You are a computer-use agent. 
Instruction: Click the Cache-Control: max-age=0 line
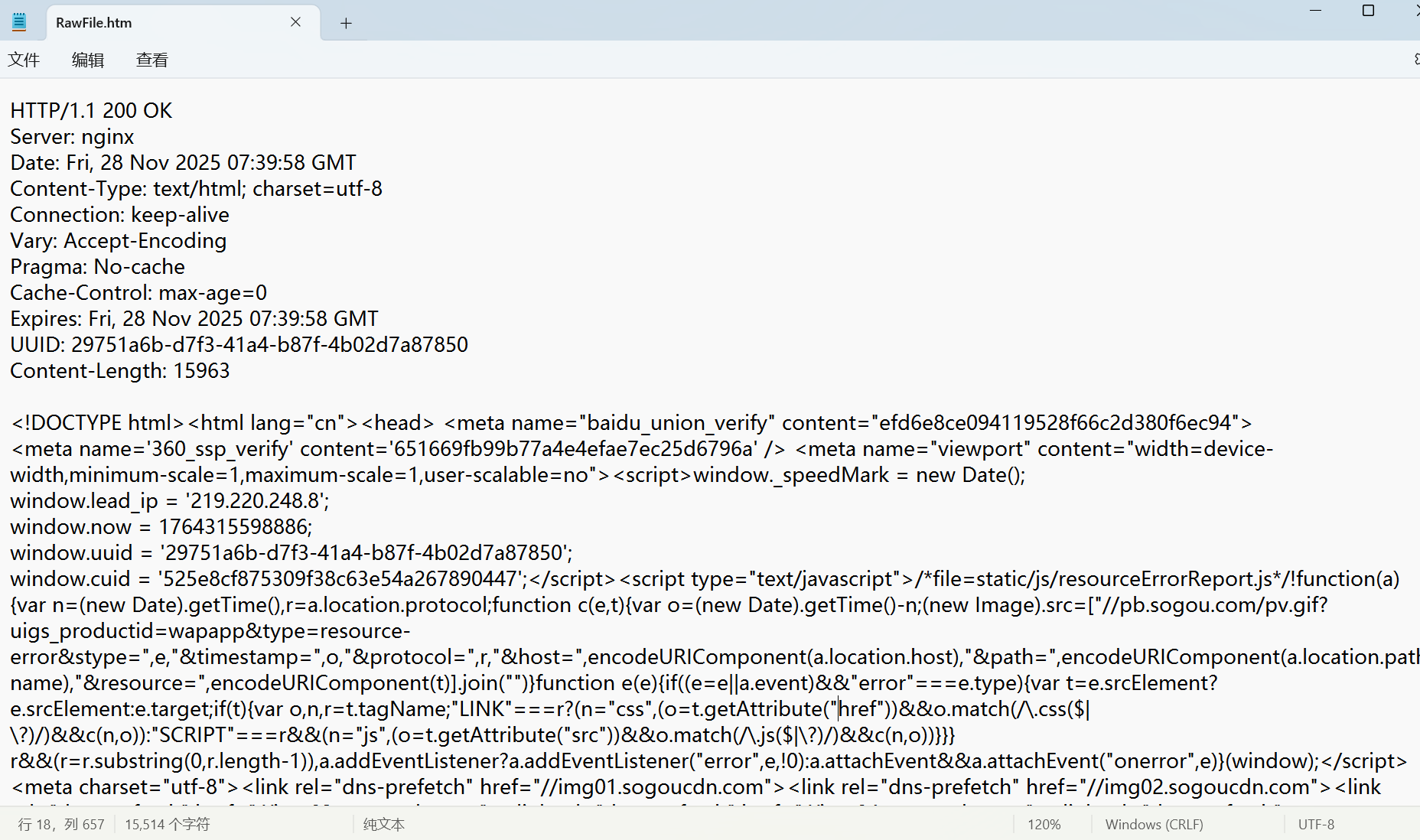(138, 293)
